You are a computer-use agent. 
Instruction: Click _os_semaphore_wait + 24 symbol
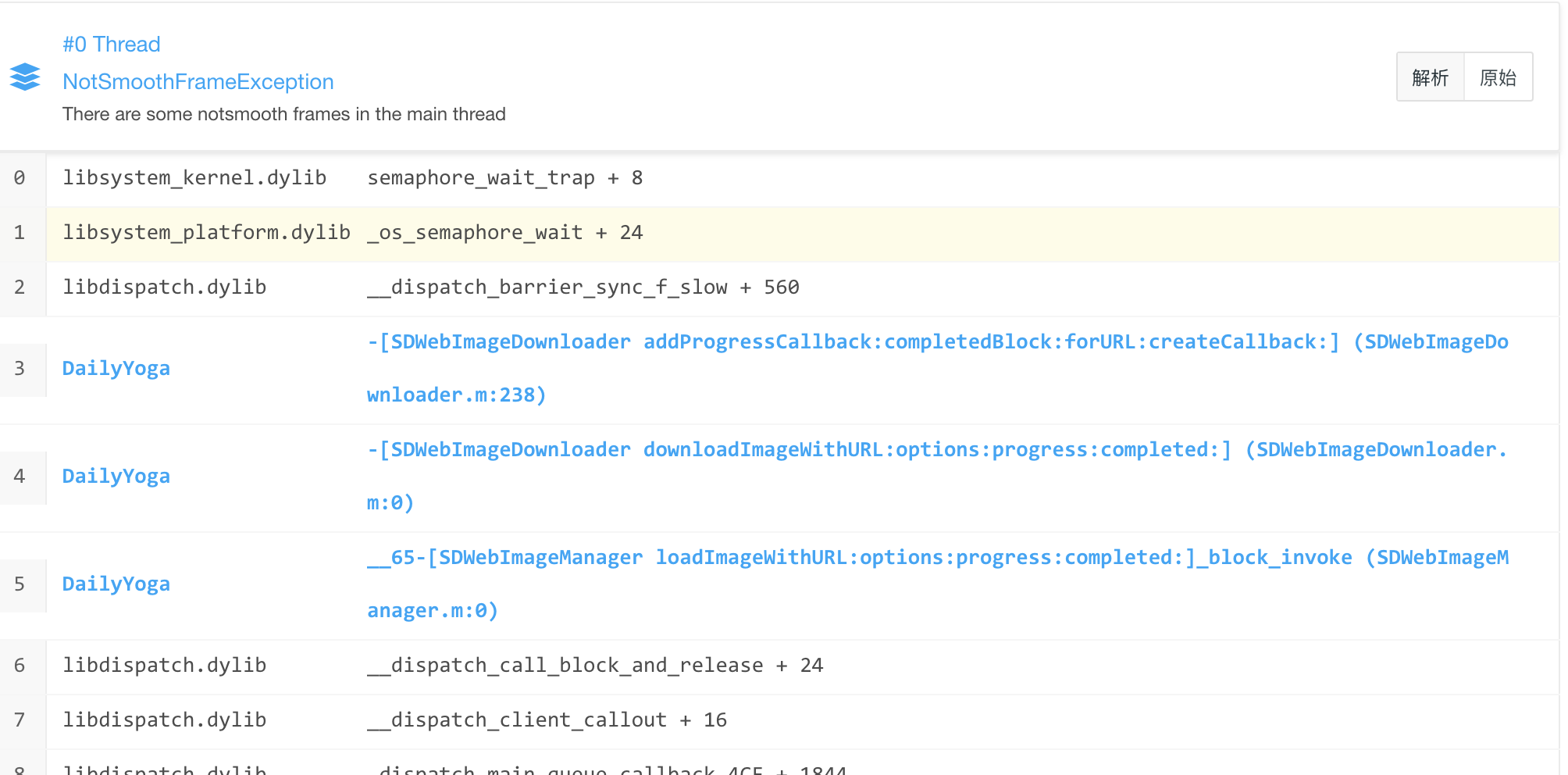505,233
